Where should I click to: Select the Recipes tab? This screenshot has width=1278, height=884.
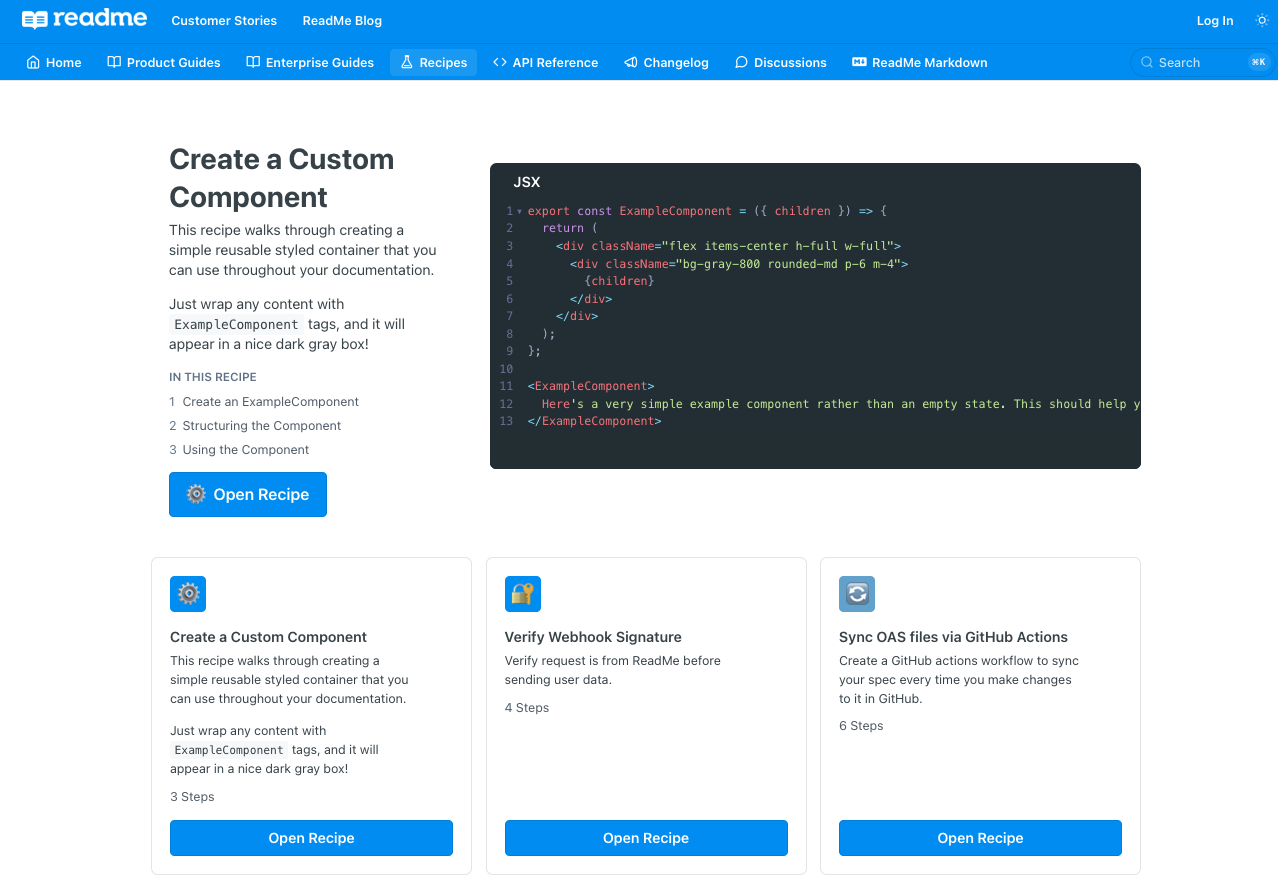[433, 62]
